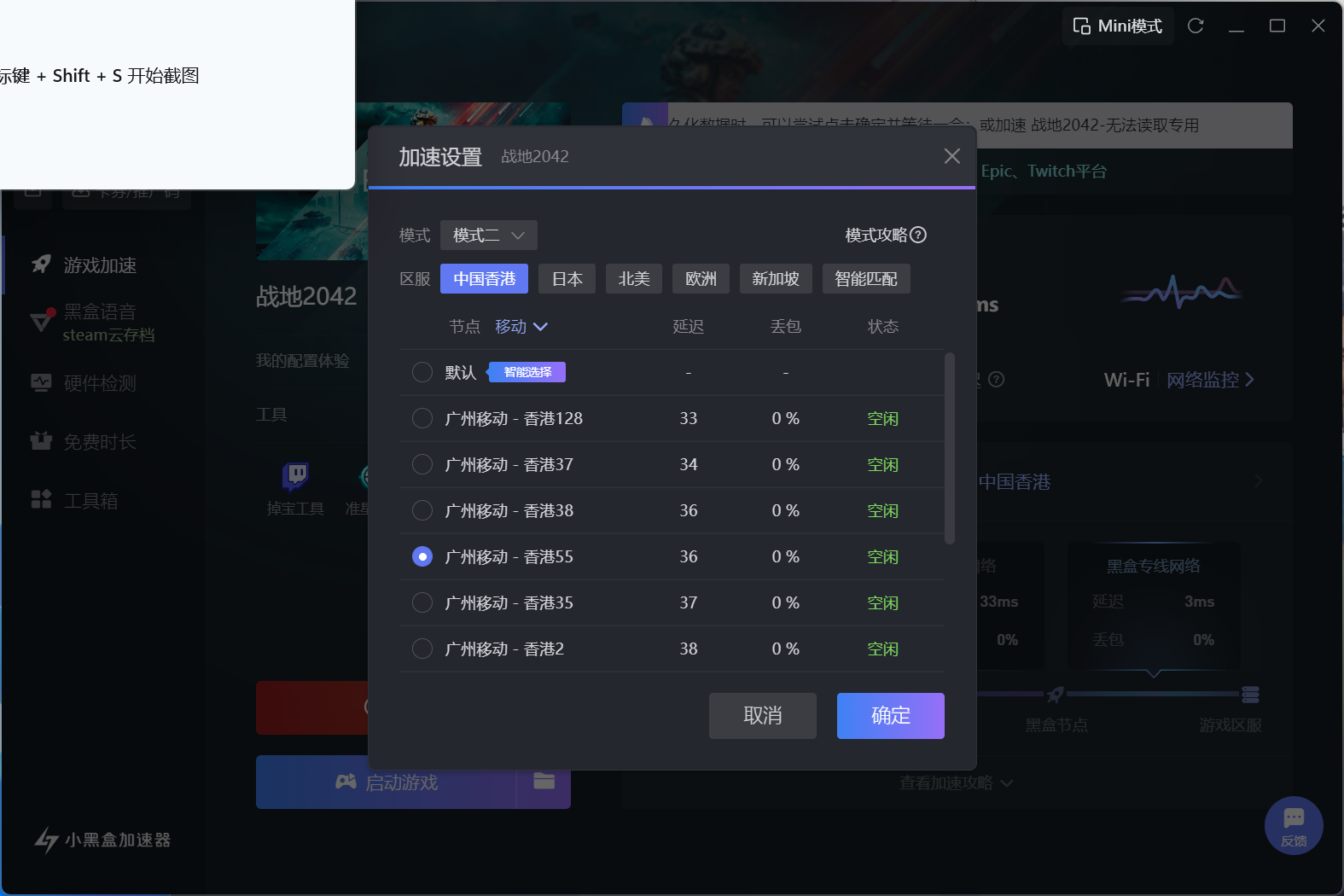Switch to Mini模式
The height and width of the screenshot is (896, 1344).
click(x=1118, y=26)
